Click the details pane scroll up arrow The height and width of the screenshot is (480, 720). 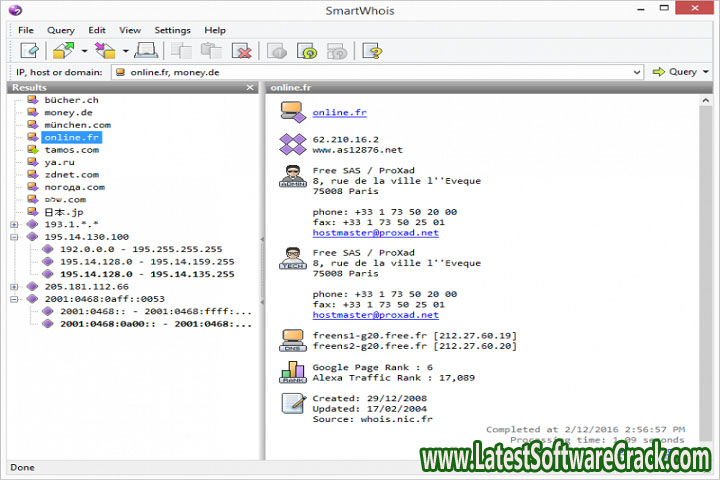[706, 100]
